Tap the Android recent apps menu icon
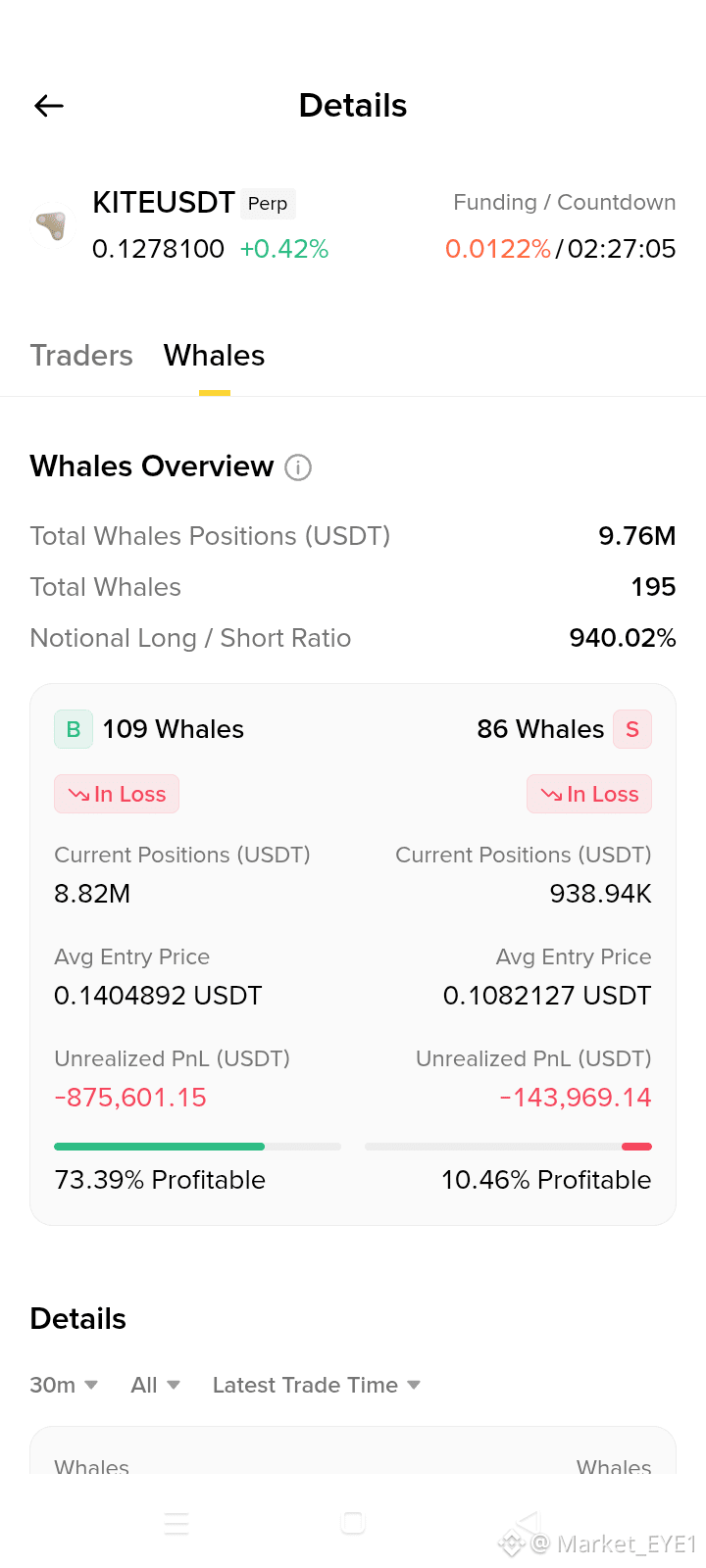This screenshot has height=1568, width=706. (176, 1523)
